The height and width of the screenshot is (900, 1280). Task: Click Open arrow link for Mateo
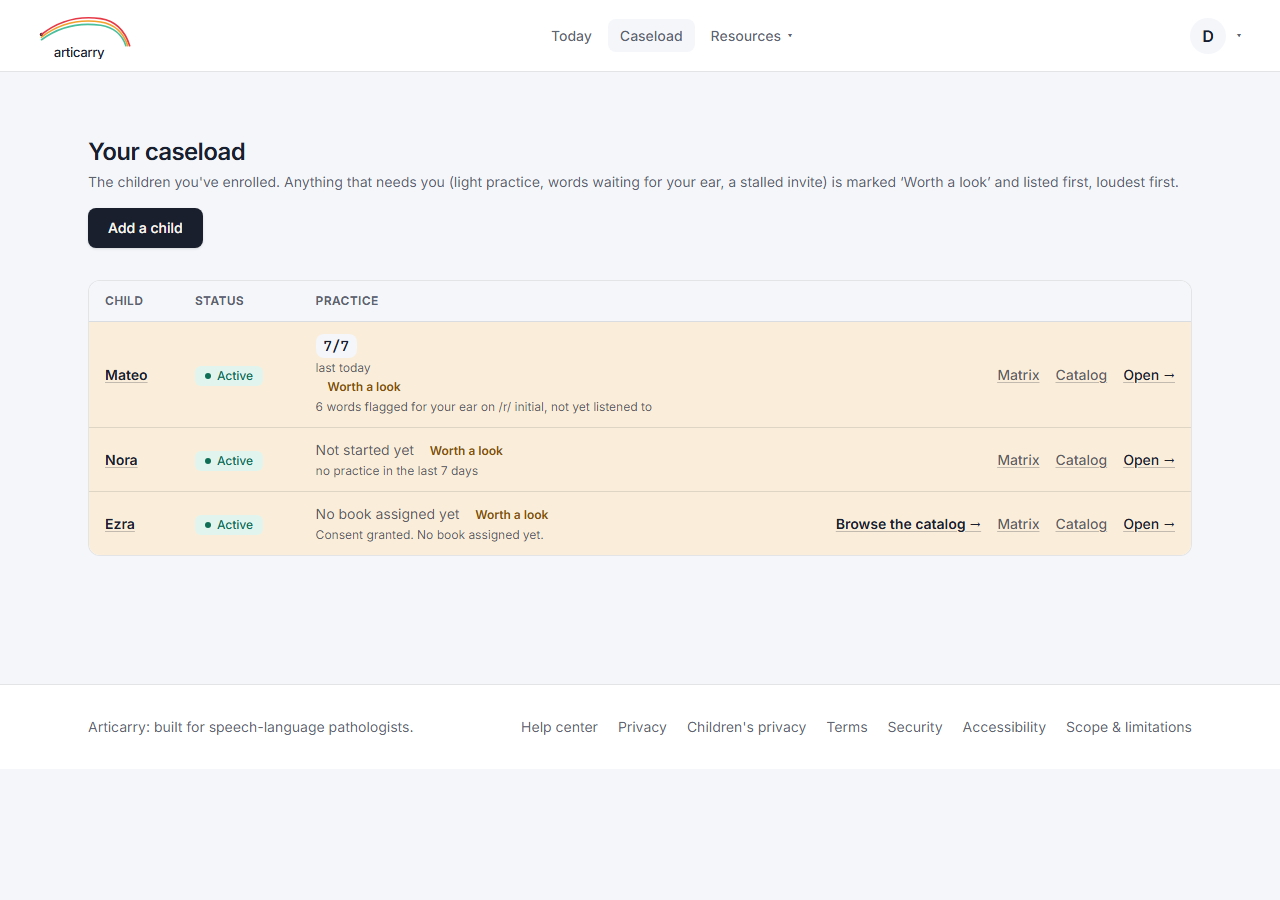pos(1149,375)
